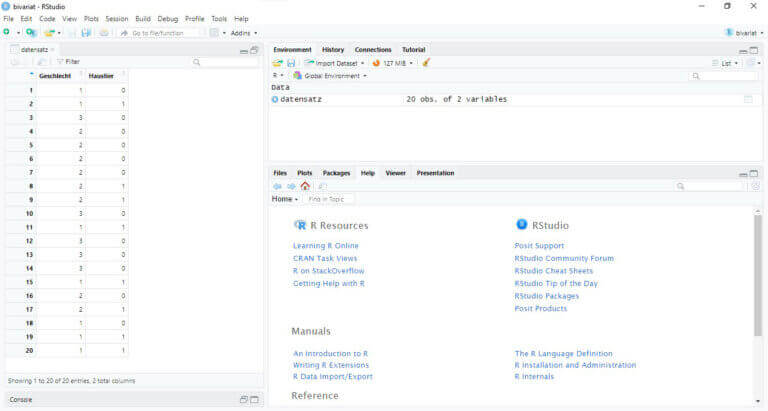Viewport: 768px width, 411px height.
Task: Open Learning R Online link
Action: pos(326,245)
